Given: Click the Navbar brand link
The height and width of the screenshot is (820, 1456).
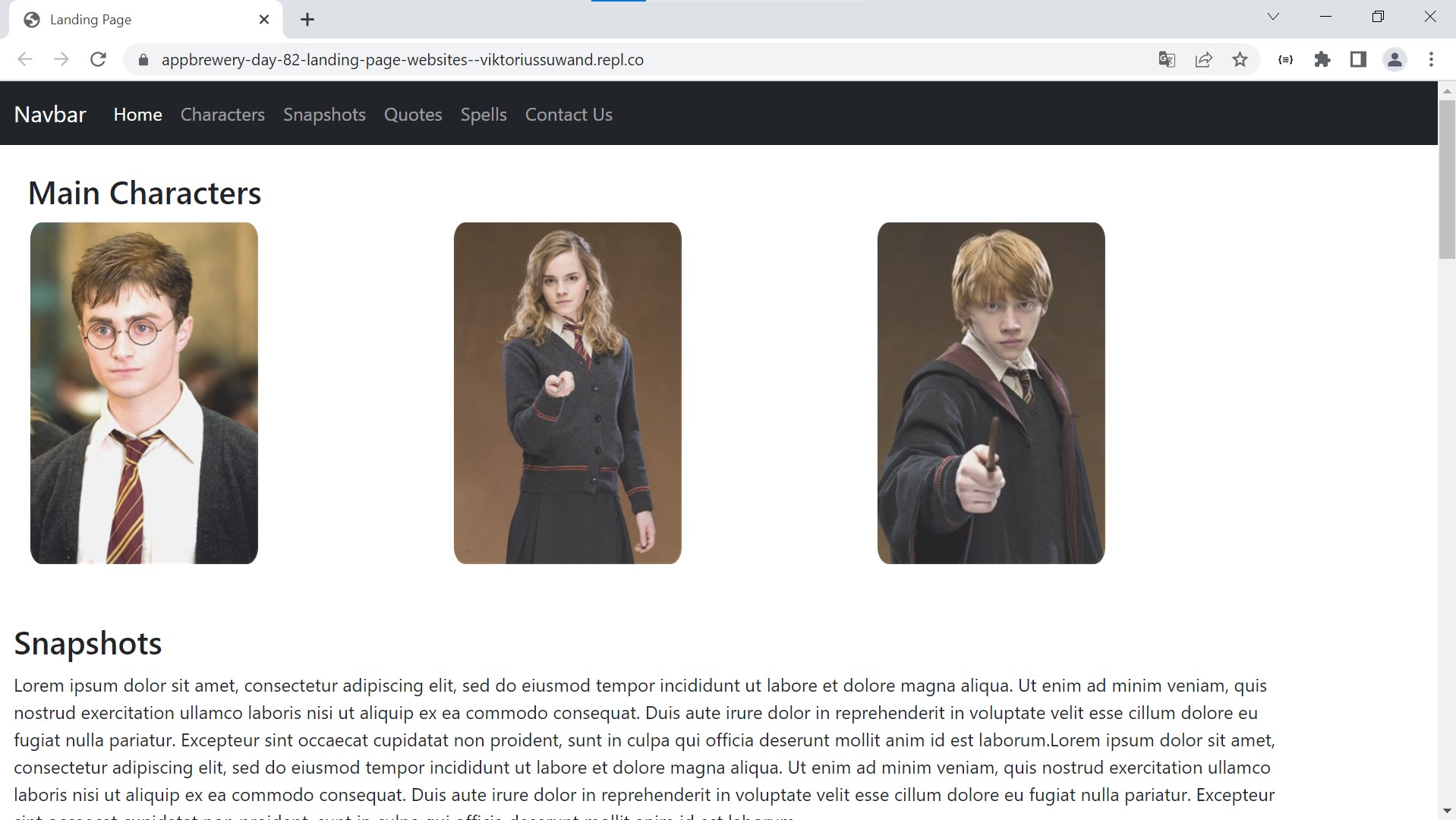Looking at the screenshot, I should click(50, 115).
